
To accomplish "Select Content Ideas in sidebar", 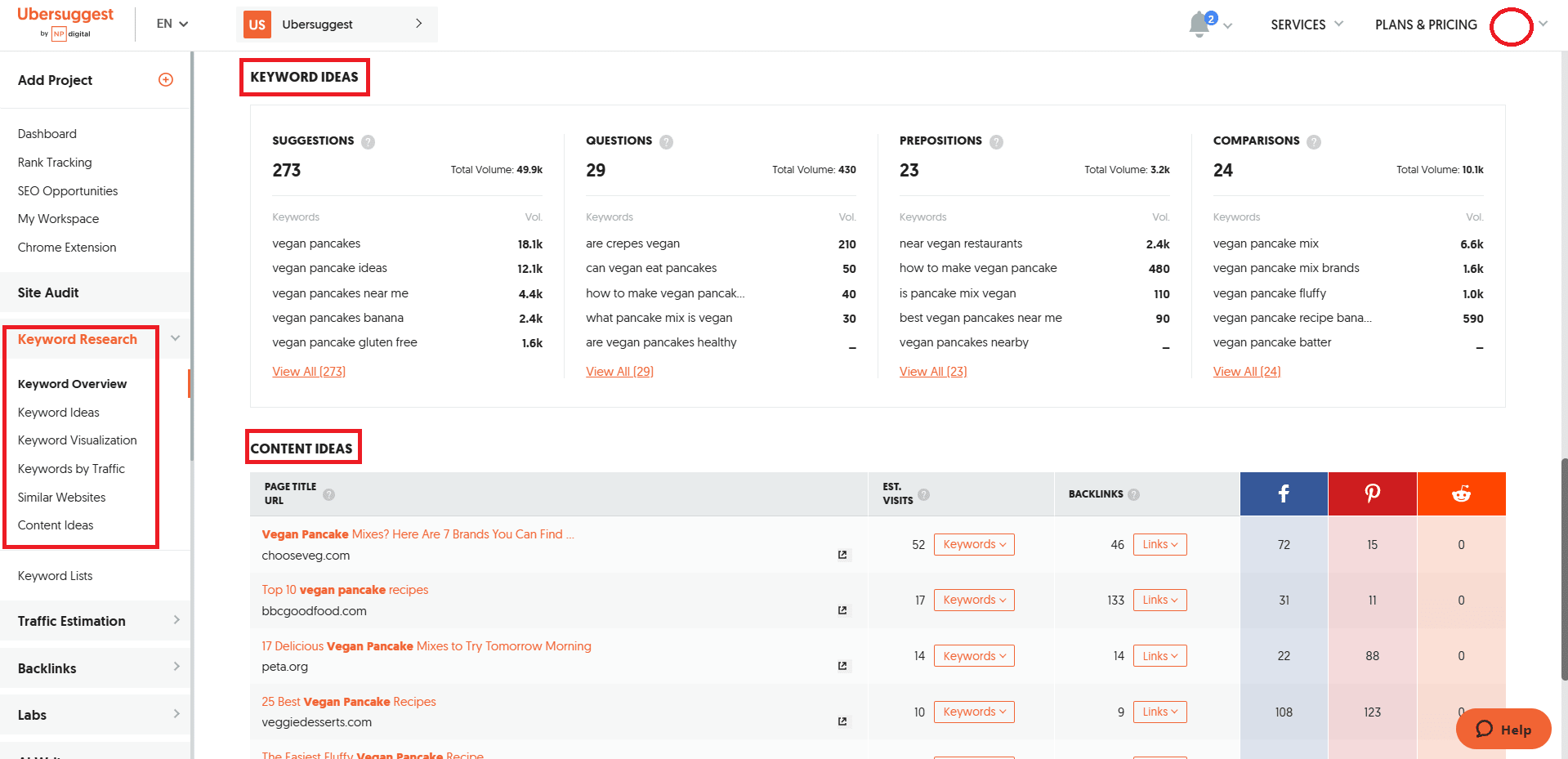I will (x=56, y=525).
